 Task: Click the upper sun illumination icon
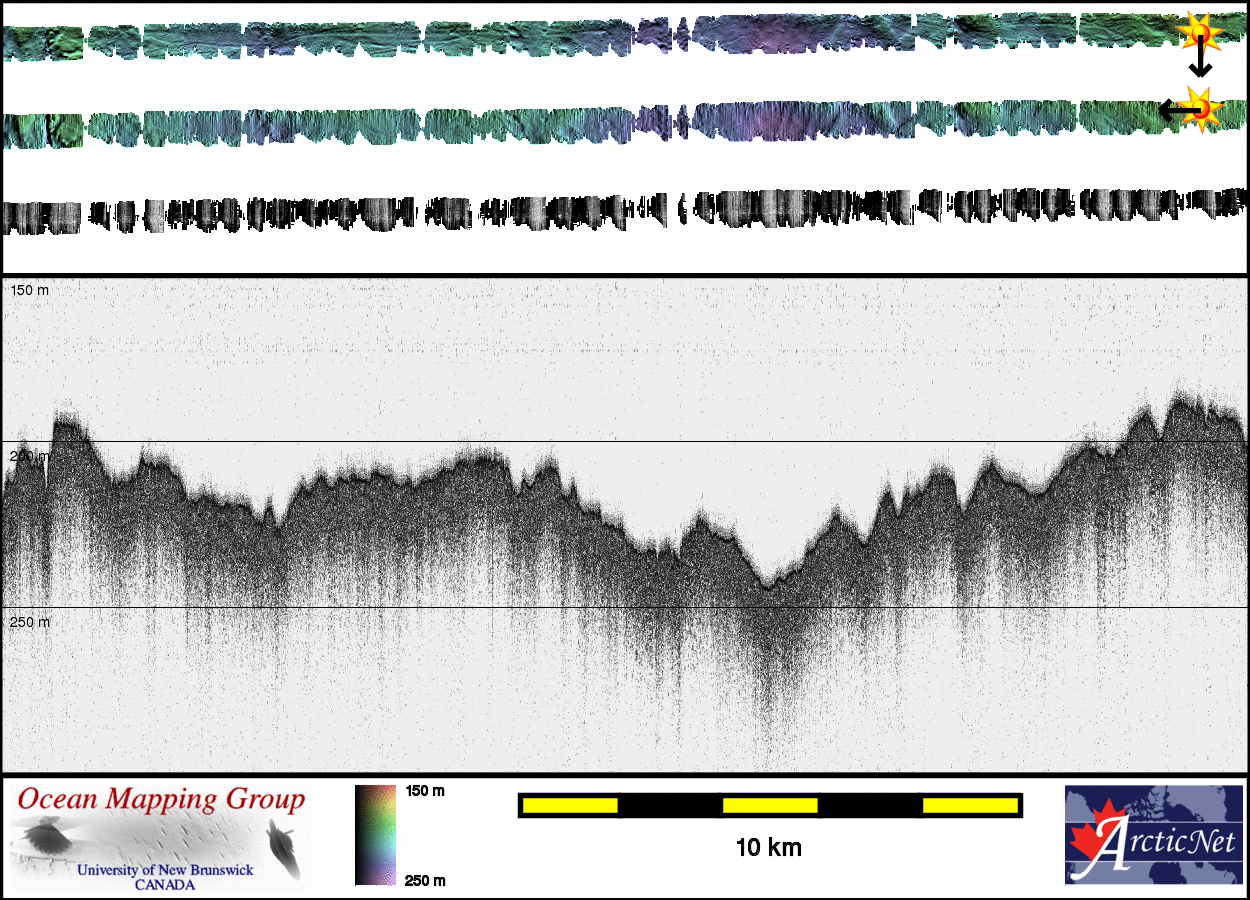(1199, 34)
